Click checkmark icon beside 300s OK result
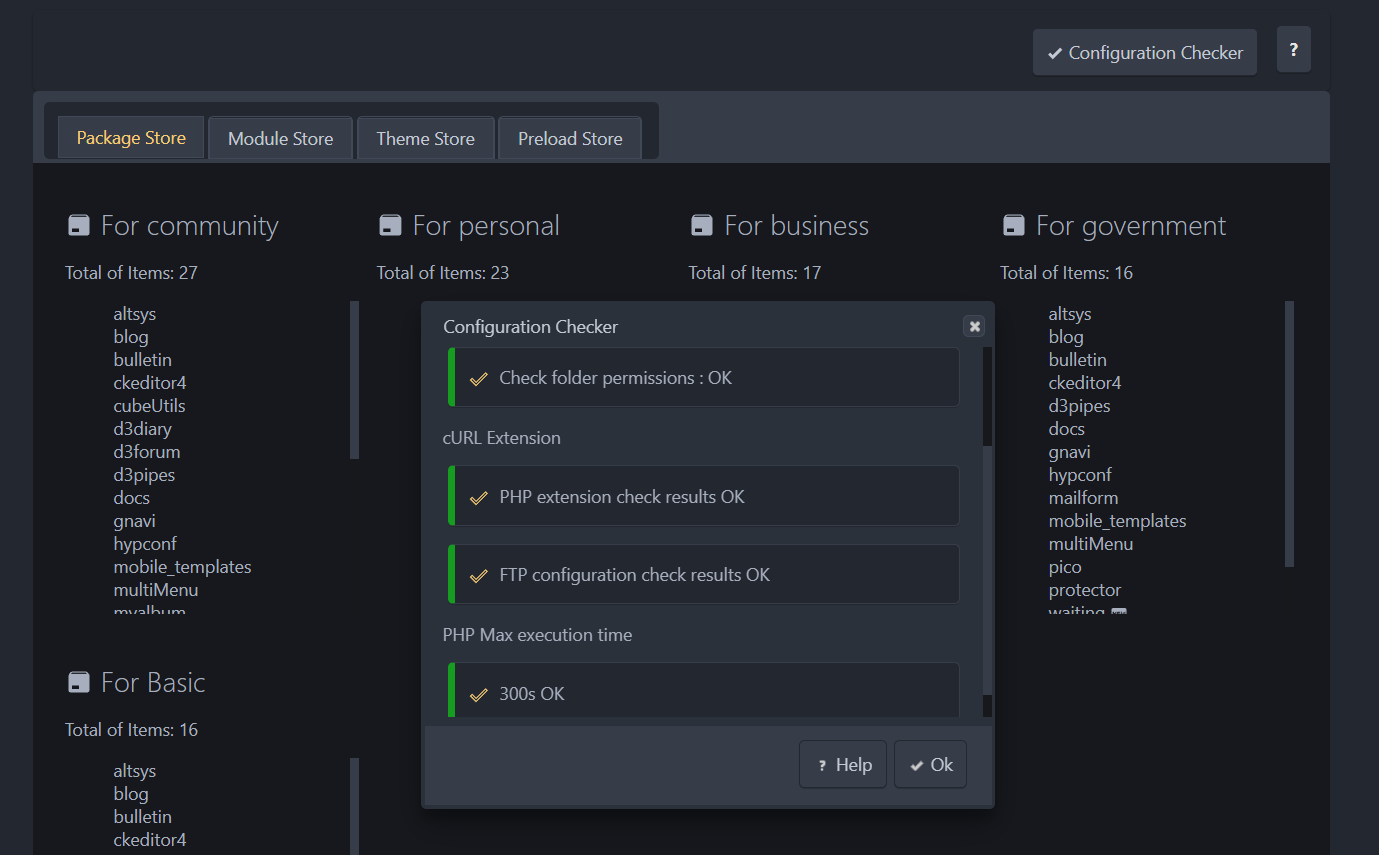 479,694
